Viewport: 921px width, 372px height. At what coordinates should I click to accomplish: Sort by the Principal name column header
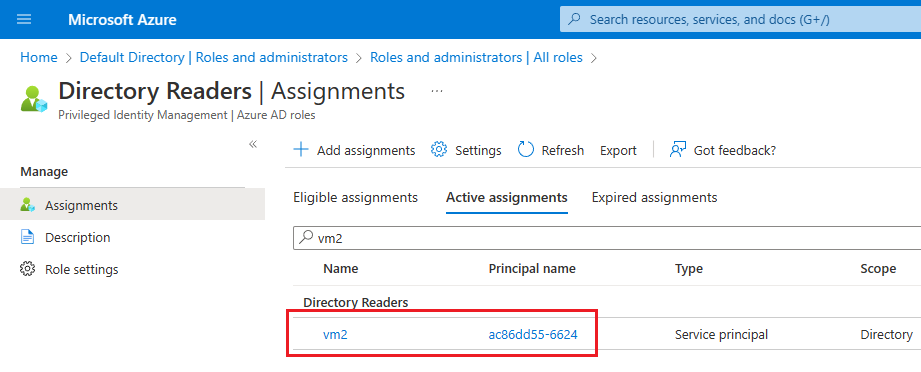(532, 269)
